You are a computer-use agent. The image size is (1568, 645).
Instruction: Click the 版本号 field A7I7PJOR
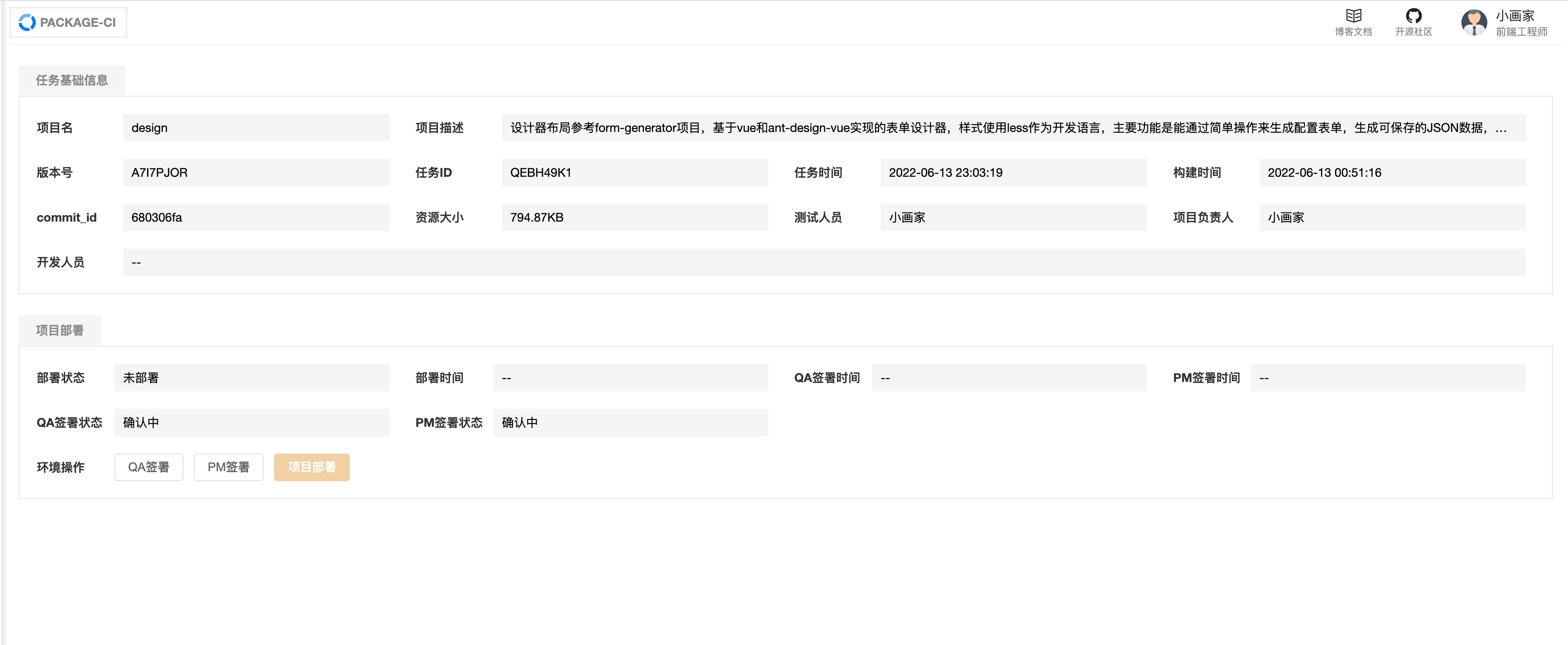tap(255, 172)
